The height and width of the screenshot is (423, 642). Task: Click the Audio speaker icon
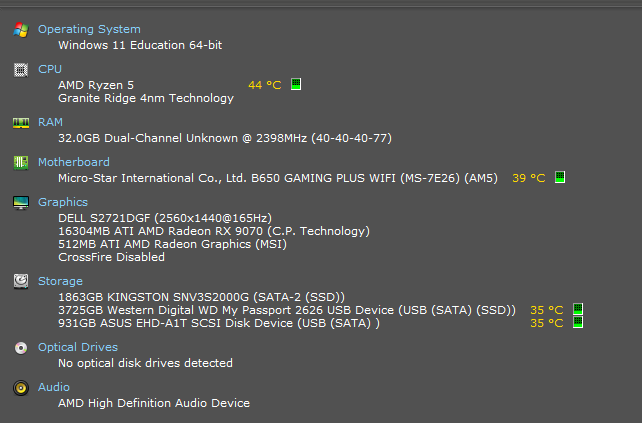(21, 388)
